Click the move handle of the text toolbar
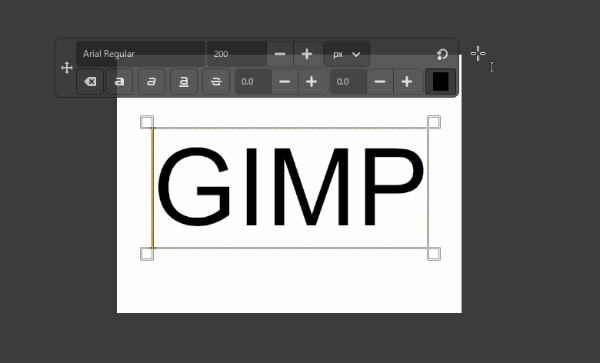Image resolution: width=600 pixels, height=363 pixels. 67,68
